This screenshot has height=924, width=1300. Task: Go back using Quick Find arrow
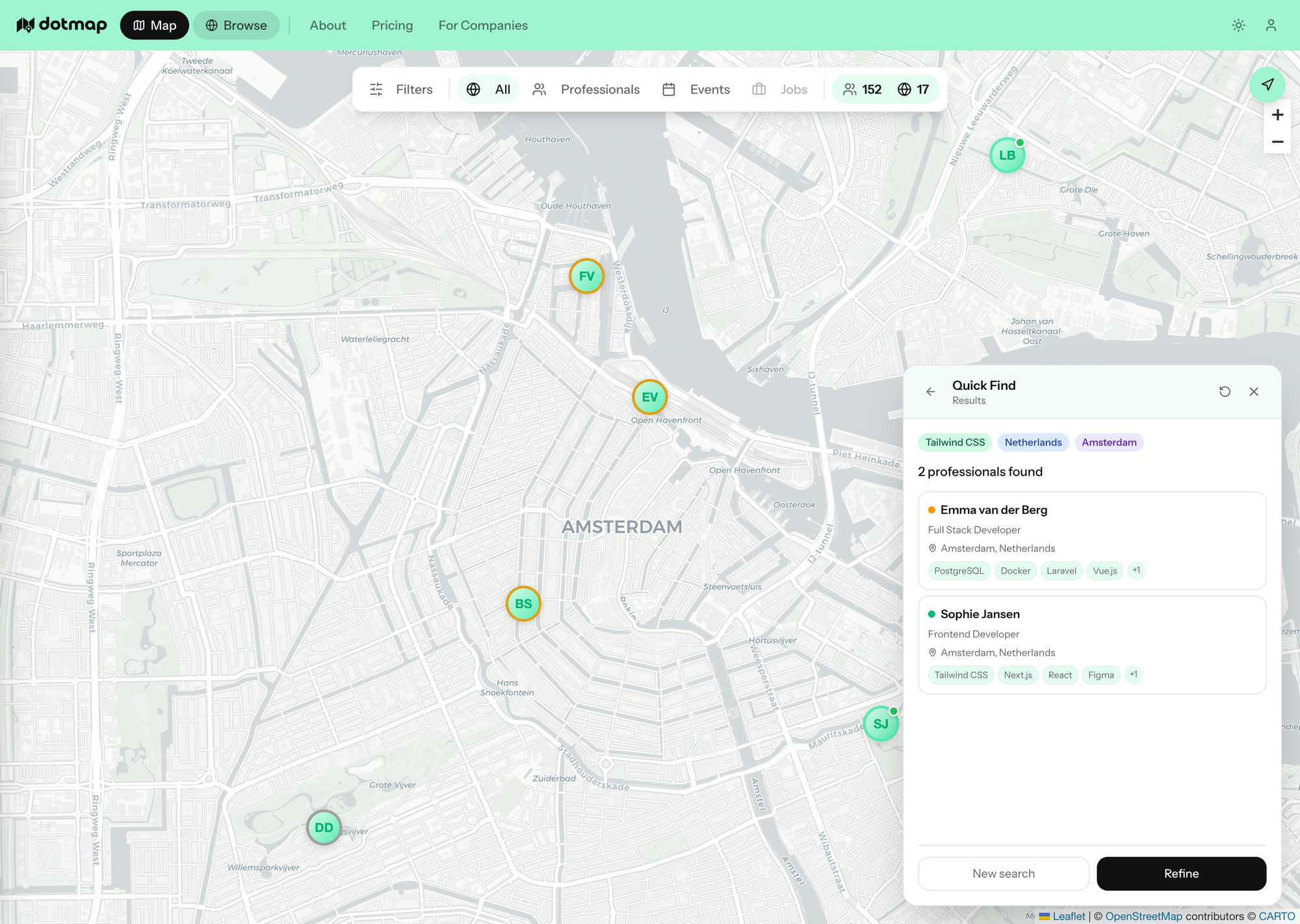[x=931, y=391]
